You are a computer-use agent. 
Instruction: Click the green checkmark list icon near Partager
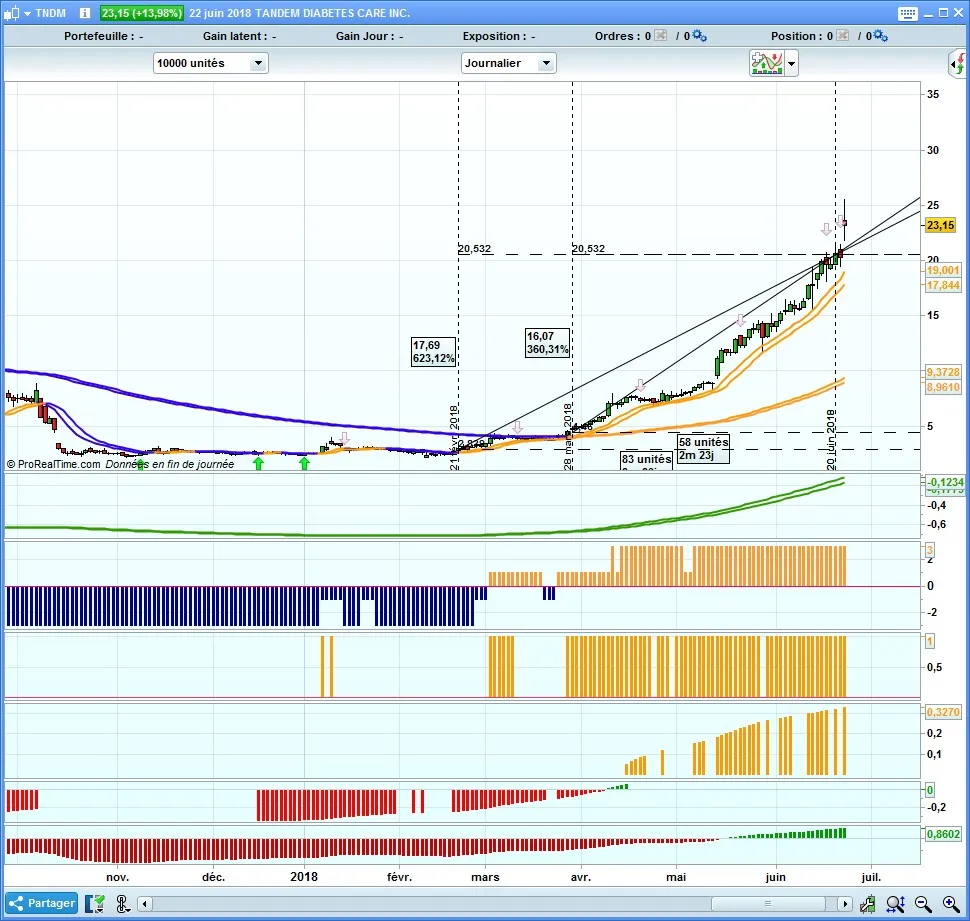[x=96, y=904]
